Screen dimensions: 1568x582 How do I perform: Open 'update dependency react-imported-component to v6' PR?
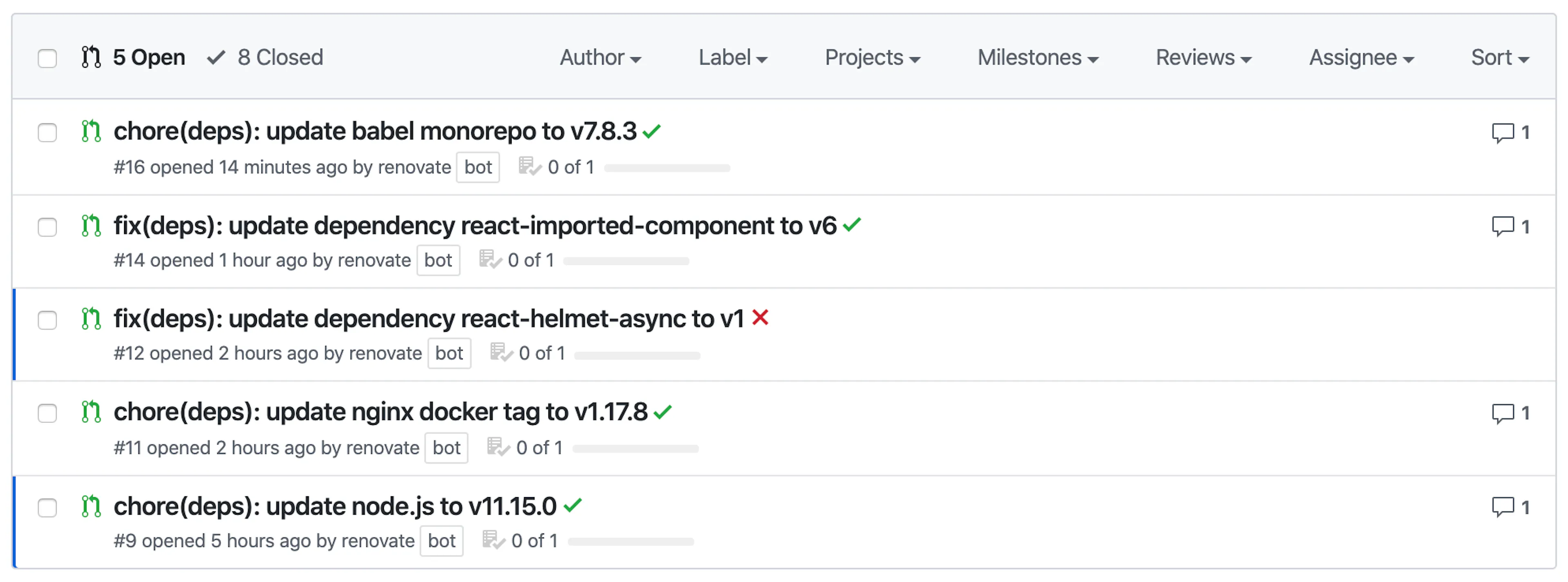tap(475, 226)
